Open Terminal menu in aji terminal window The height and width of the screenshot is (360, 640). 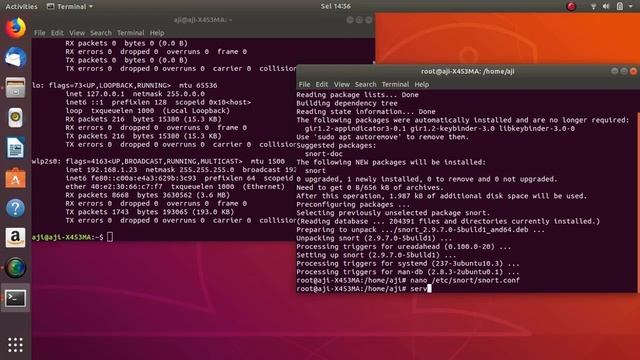pos(130,33)
